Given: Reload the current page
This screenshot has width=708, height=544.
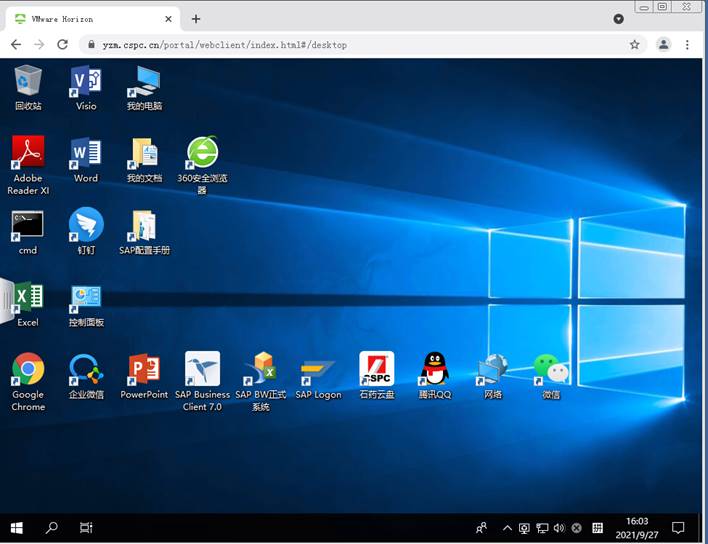Looking at the screenshot, I should coord(63,45).
